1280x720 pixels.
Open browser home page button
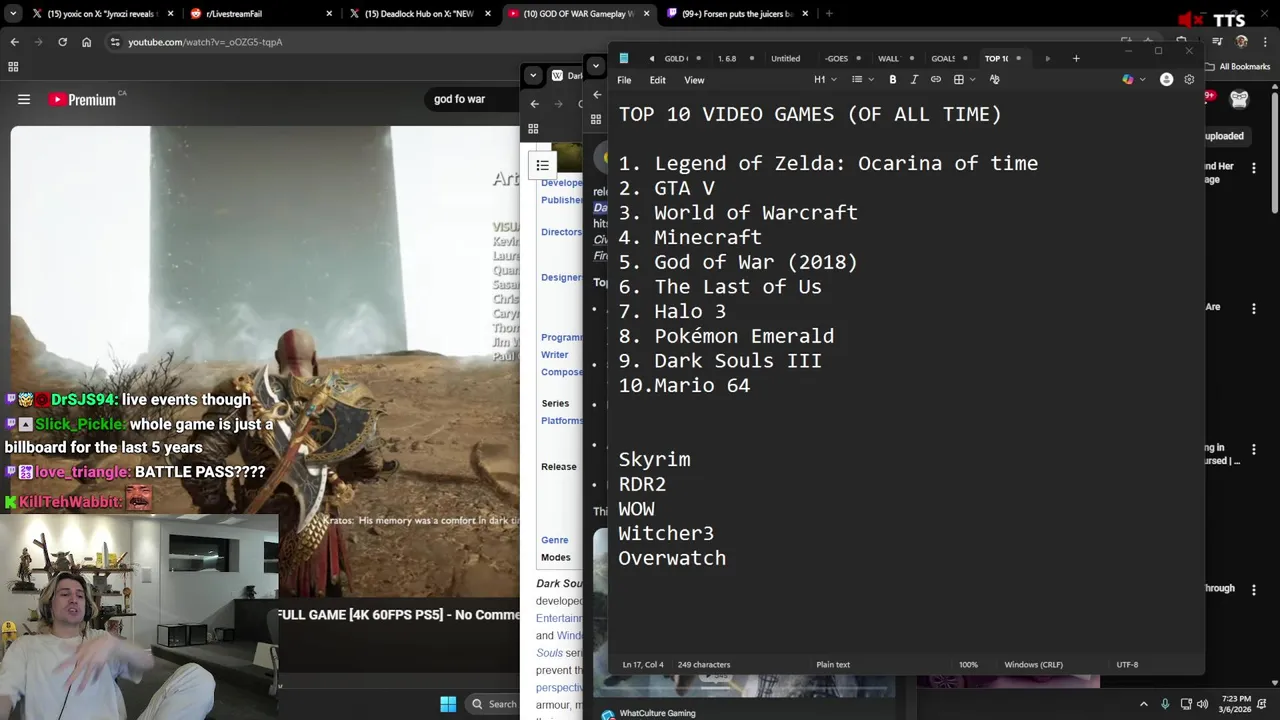[x=86, y=42]
